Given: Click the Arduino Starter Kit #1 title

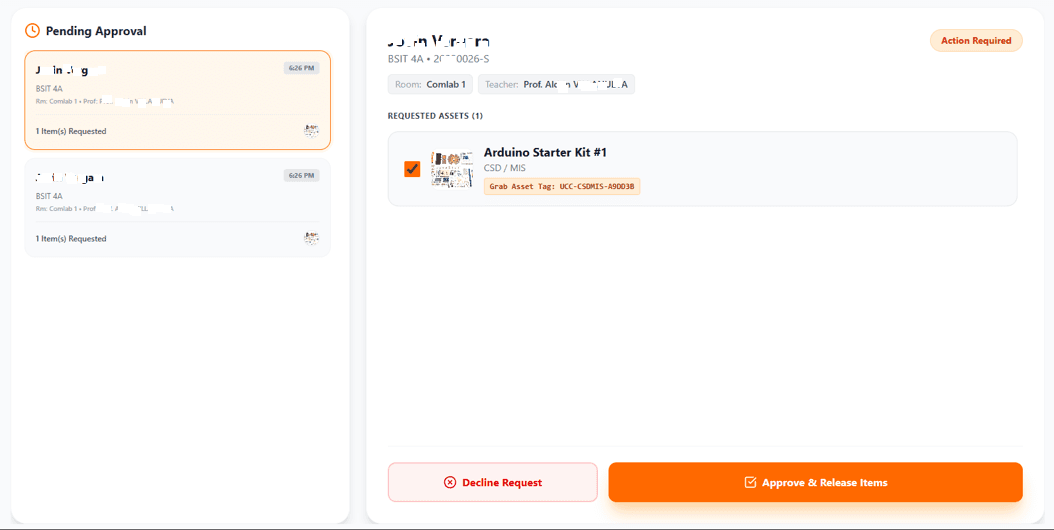Looking at the screenshot, I should pyautogui.click(x=545, y=153).
